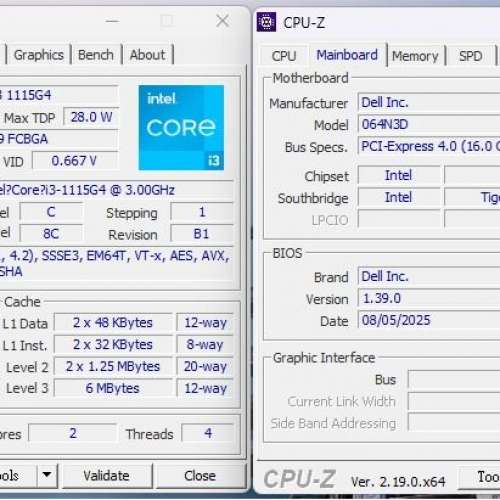Click the CPU-Z app icon in title bar
Screen dimensions: 500x500
coord(266,22)
